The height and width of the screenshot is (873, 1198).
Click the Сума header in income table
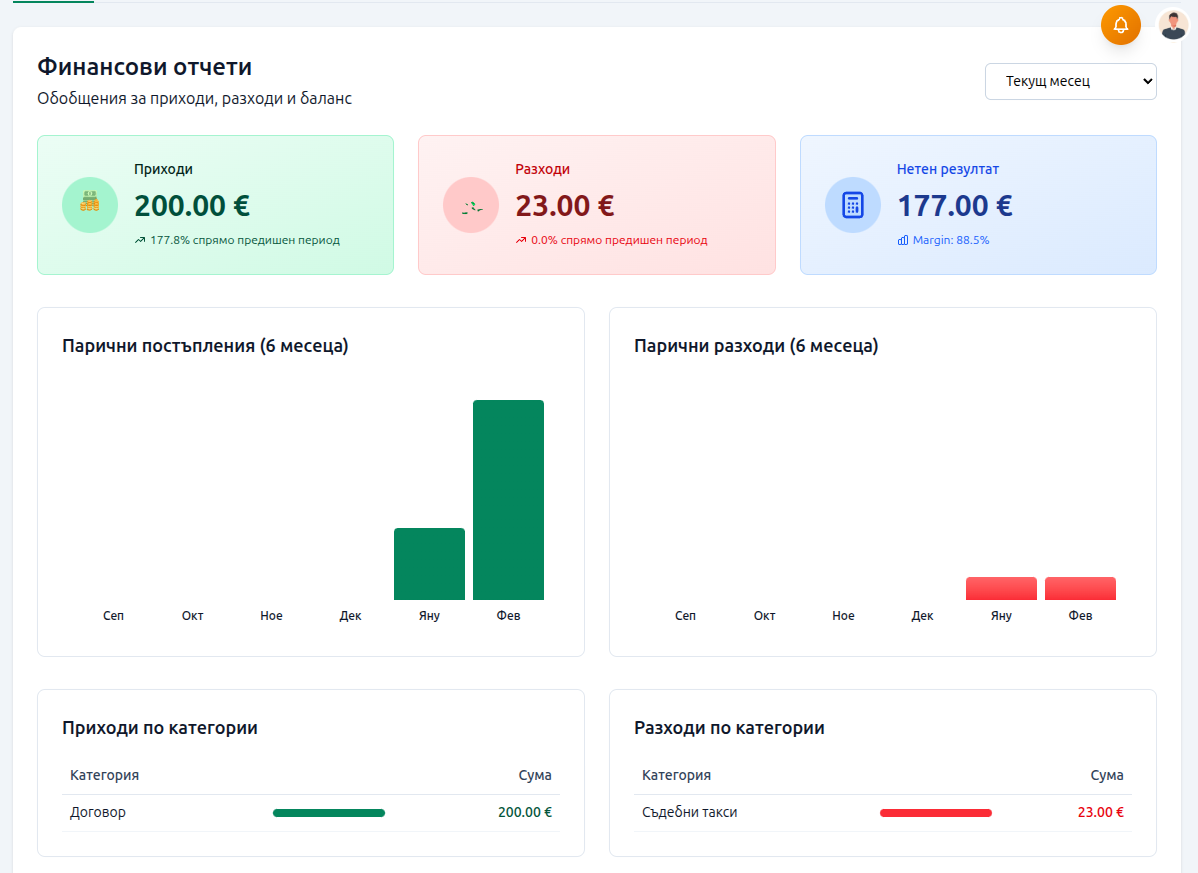click(x=534, y=775)
